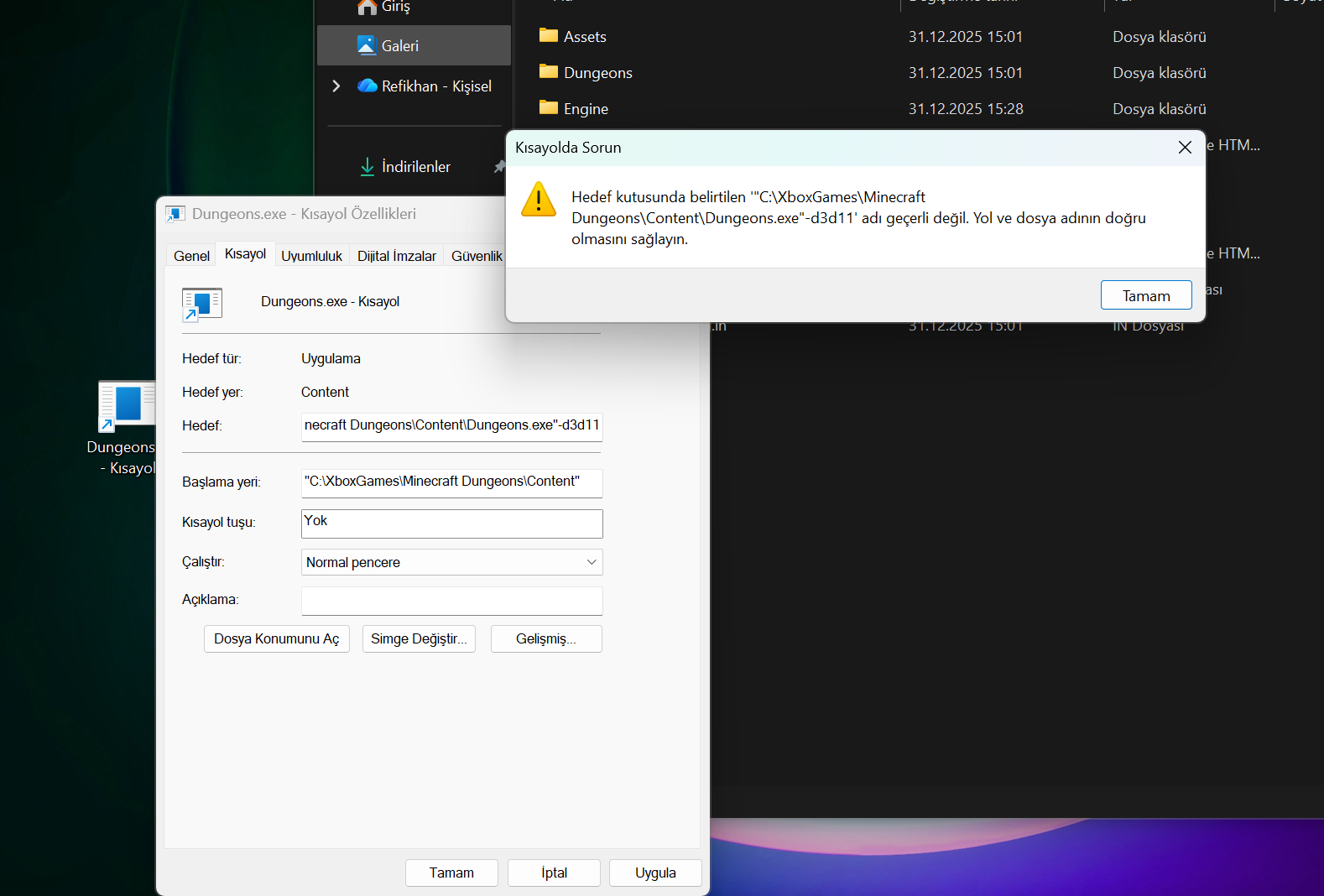The width and height of the screenshot is (1324, 896).
Task: Focus the Kısayol tuşu field showing Yok
Action: point(451,524)
